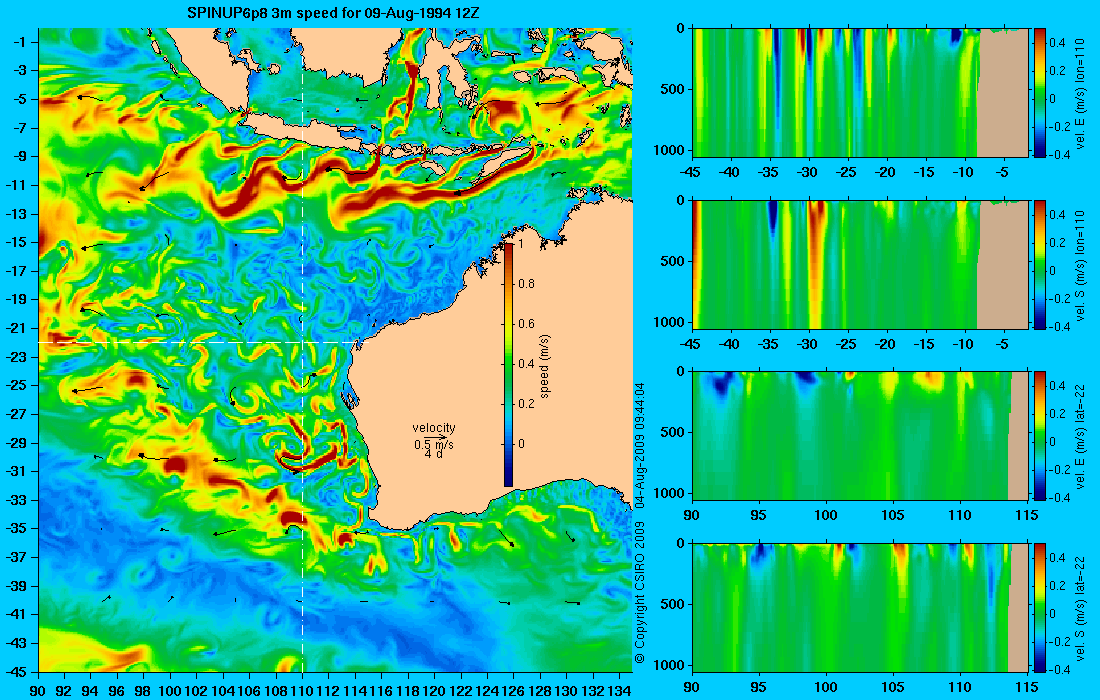Click the 0.8 tick on the speed colorbar
This screenshot has height=700, width=1100.
pos(525,283)
